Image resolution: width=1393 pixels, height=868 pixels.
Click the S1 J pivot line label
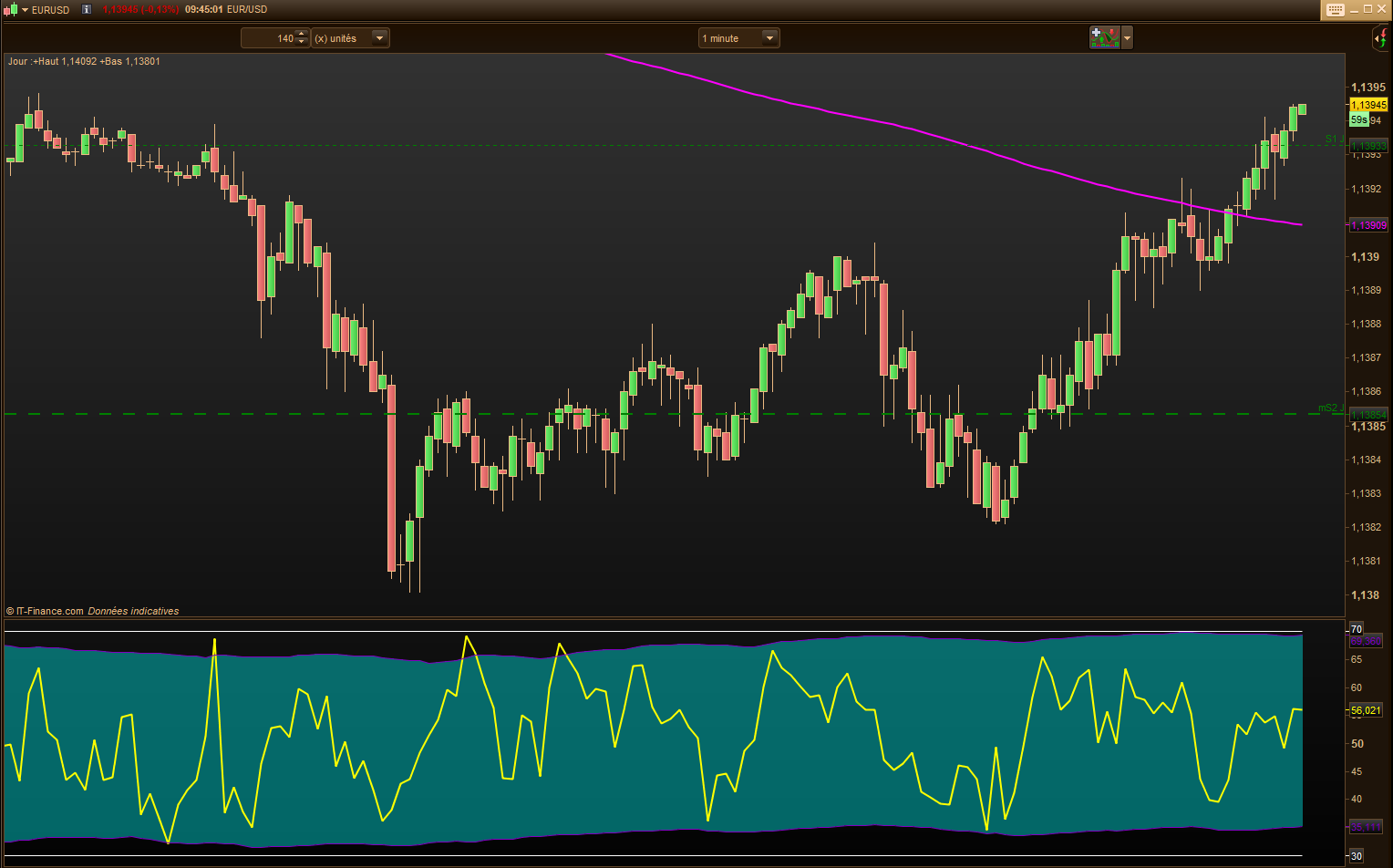(x=1335, y=139)
